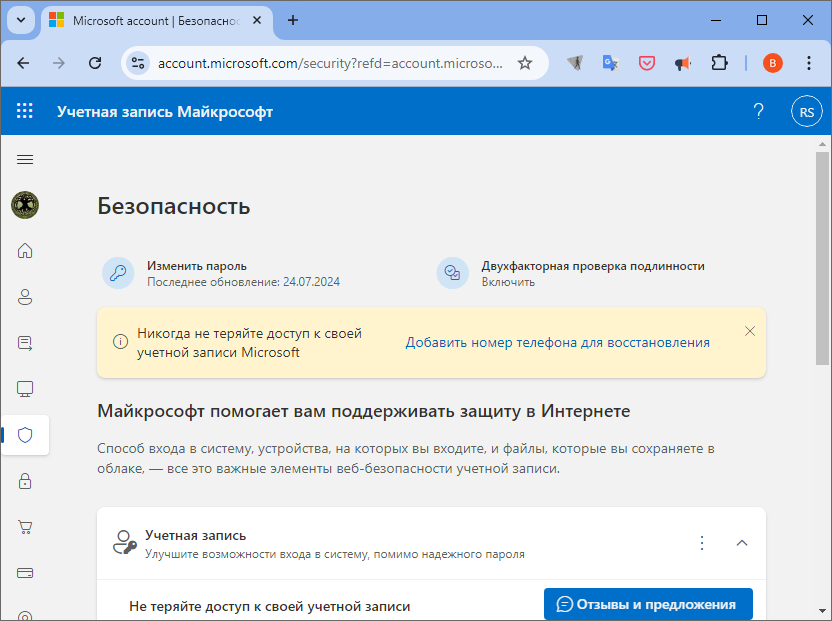The width and height of the screenshot is (832, 621).
Task: Open the three-dot menu on Учетная запись card
Action: click(702, 543)
